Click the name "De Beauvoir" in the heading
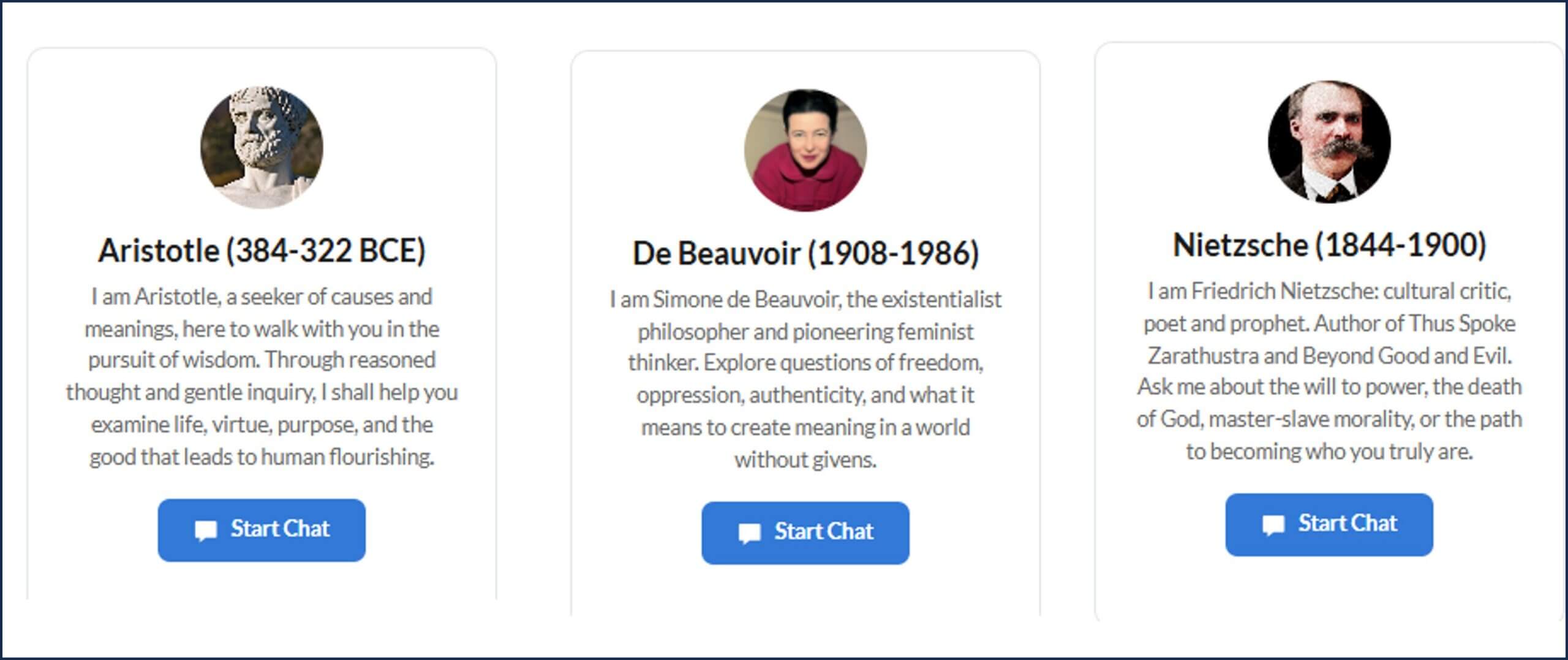 click(716, 254)
